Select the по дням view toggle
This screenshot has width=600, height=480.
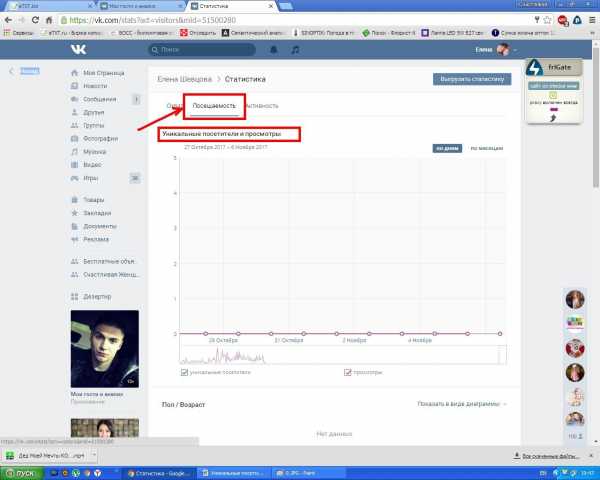[x=447, y=148]
